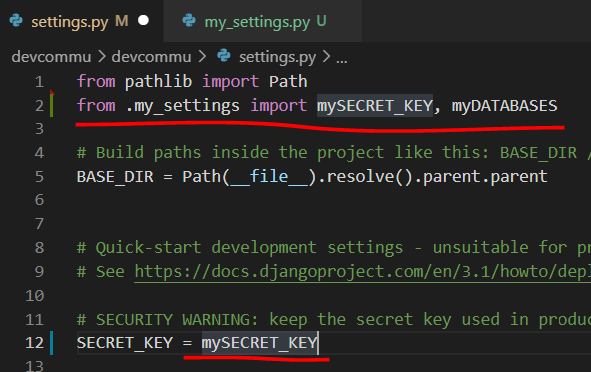The image size is (591, 372).
Task: Click line number 1 in gutter
Action: point(39,82)
